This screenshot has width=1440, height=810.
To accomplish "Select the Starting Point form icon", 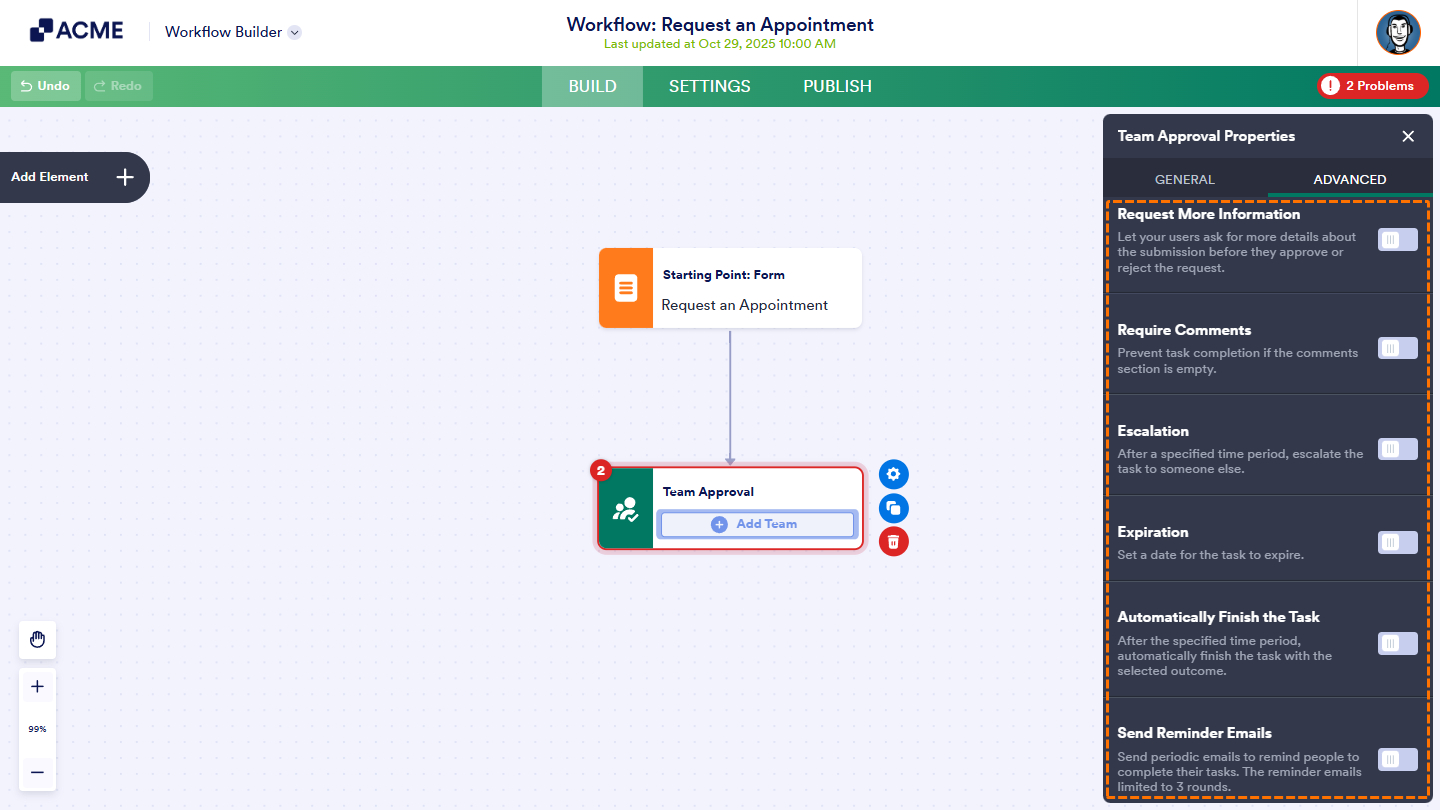I will tap(626, 288).
